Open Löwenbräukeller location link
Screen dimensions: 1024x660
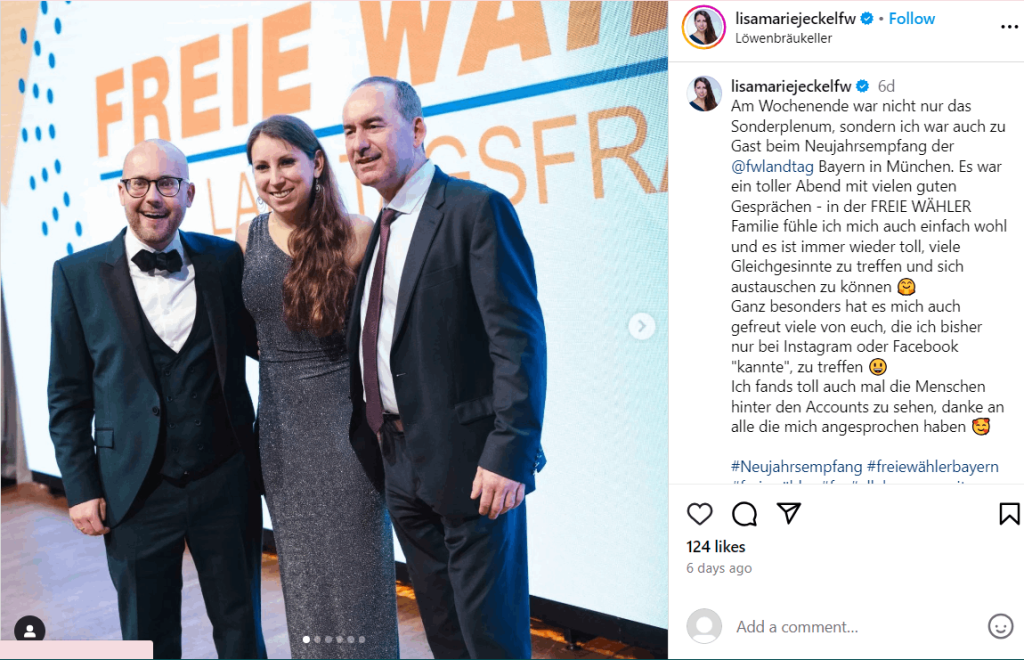(783, 39)
